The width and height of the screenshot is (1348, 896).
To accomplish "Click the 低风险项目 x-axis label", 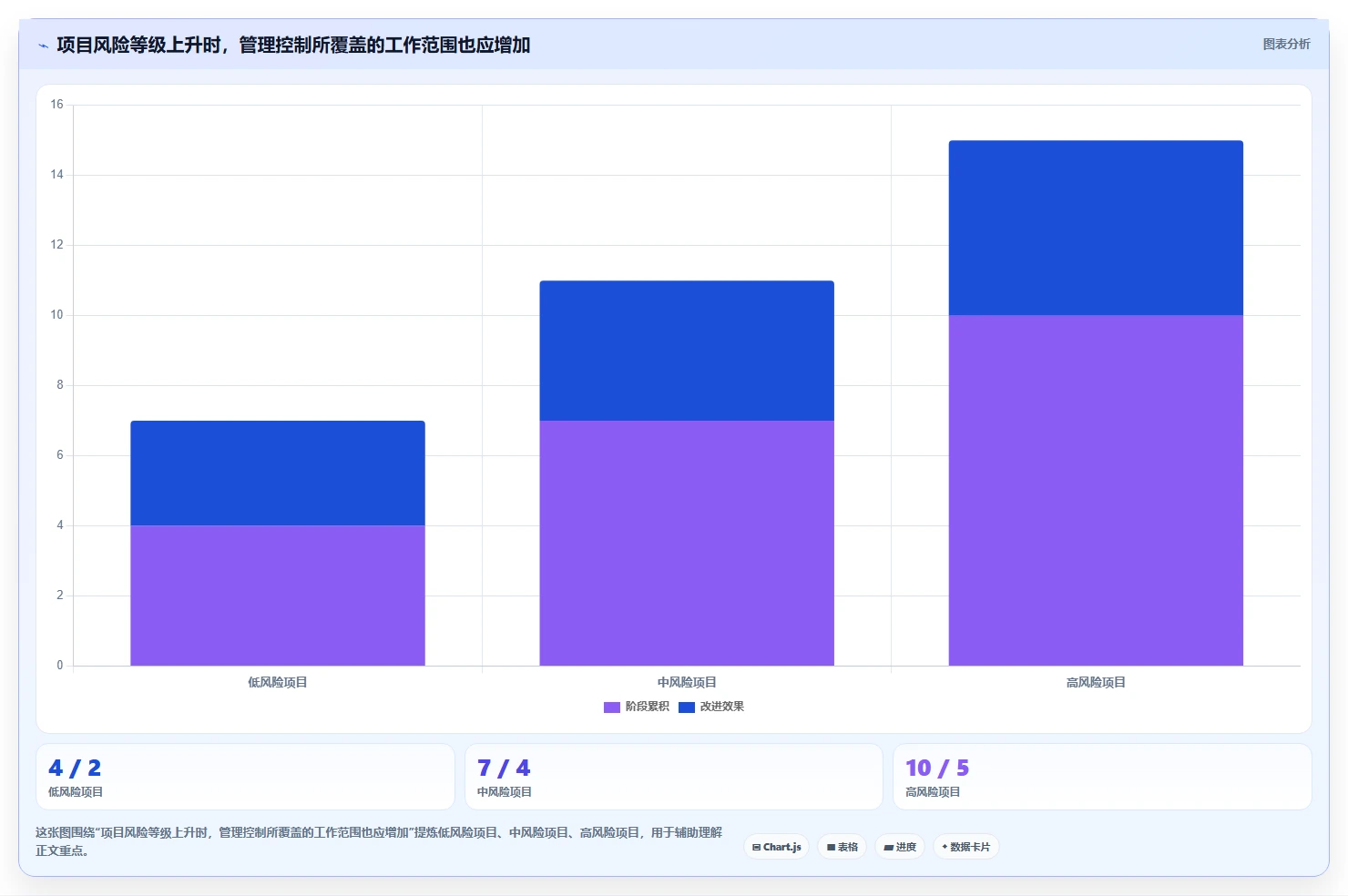I will (x=278, y=682).
